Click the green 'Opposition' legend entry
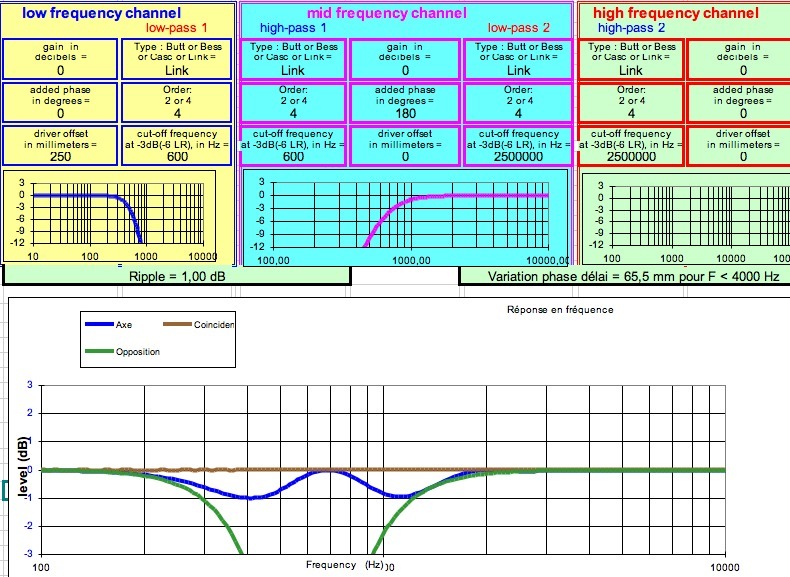Screen dimensions: 790x577 tap(122, 352)
